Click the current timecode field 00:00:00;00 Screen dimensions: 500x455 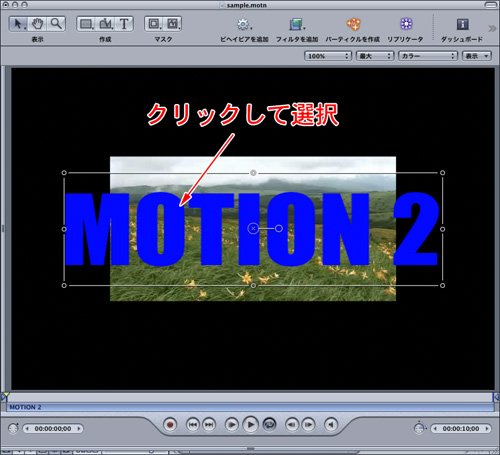[53, 429]
